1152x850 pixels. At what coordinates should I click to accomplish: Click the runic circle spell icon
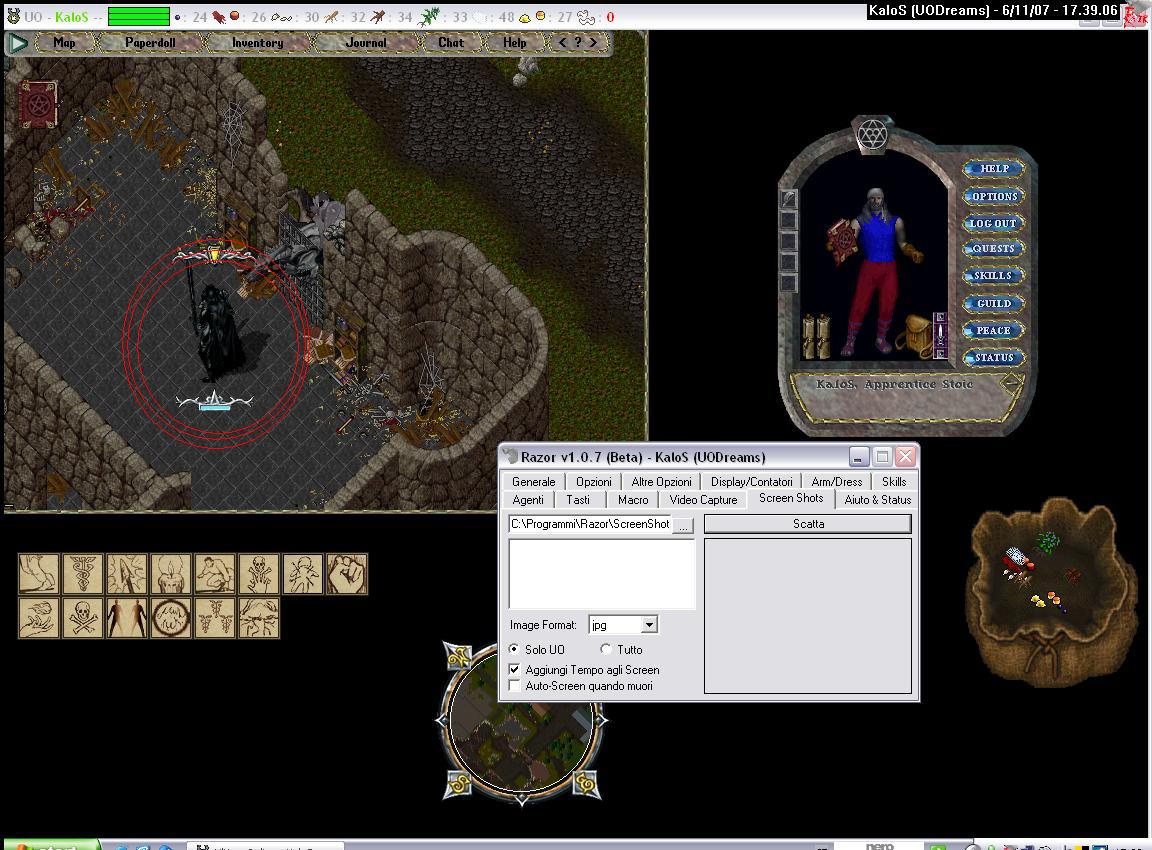point(170,617)
